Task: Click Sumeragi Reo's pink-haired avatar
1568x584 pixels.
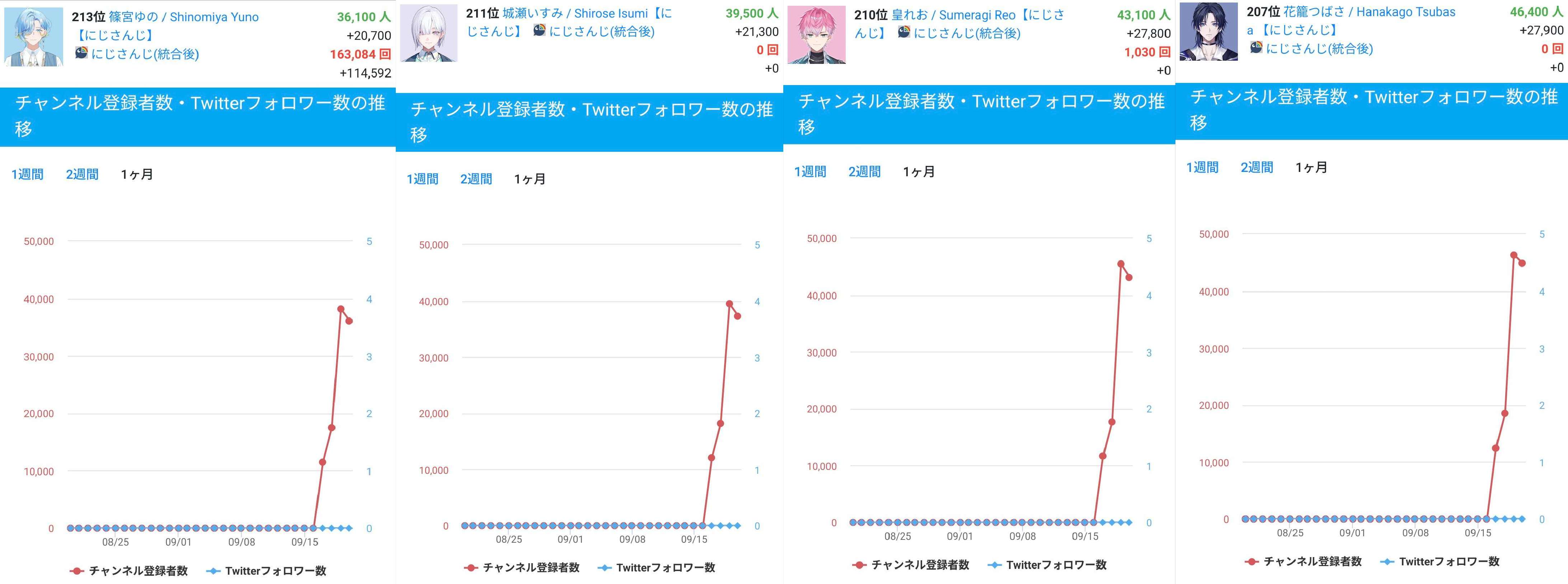Action: pyautogui.click(x=816, y=35)
